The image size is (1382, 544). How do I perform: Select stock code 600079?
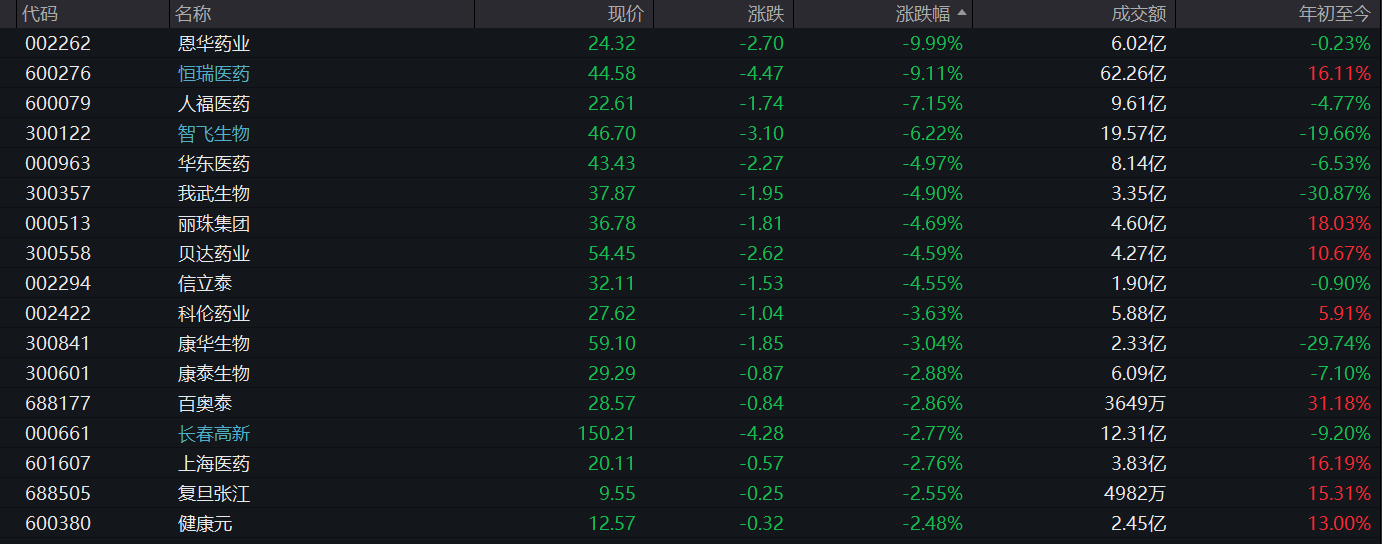click(58, 104)
